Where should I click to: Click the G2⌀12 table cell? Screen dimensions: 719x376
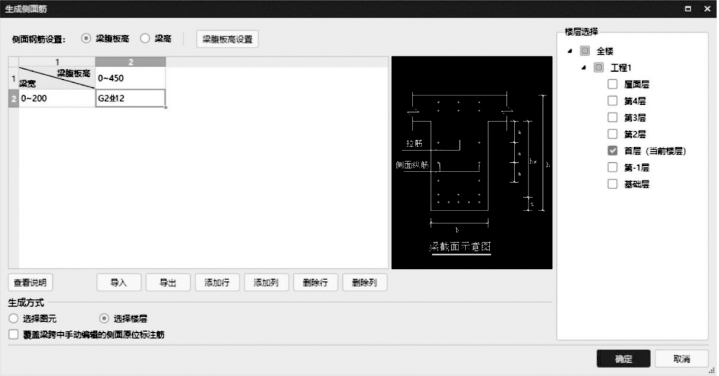(x=130, y=98)
